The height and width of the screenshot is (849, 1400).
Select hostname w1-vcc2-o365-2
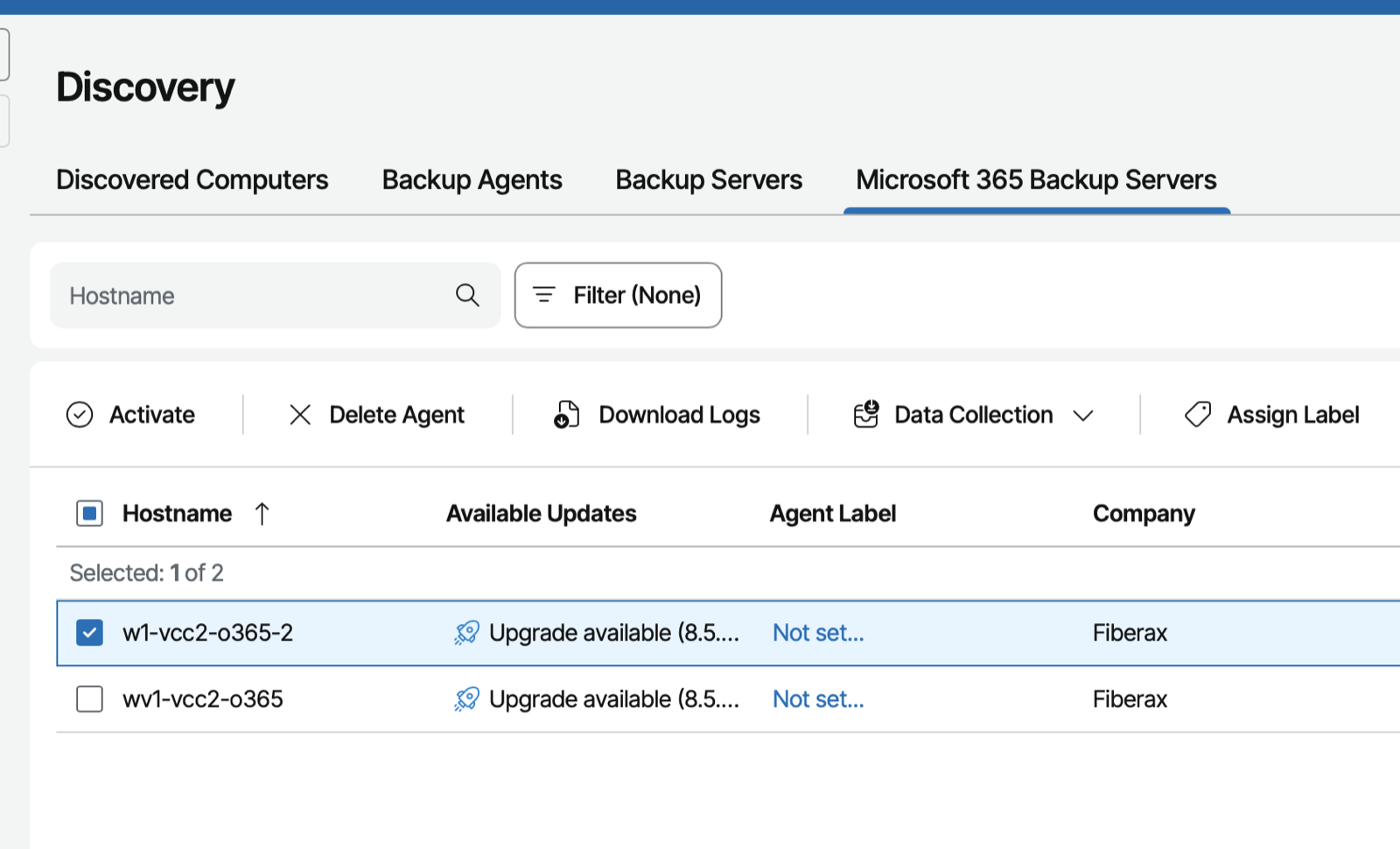[207, 633]
